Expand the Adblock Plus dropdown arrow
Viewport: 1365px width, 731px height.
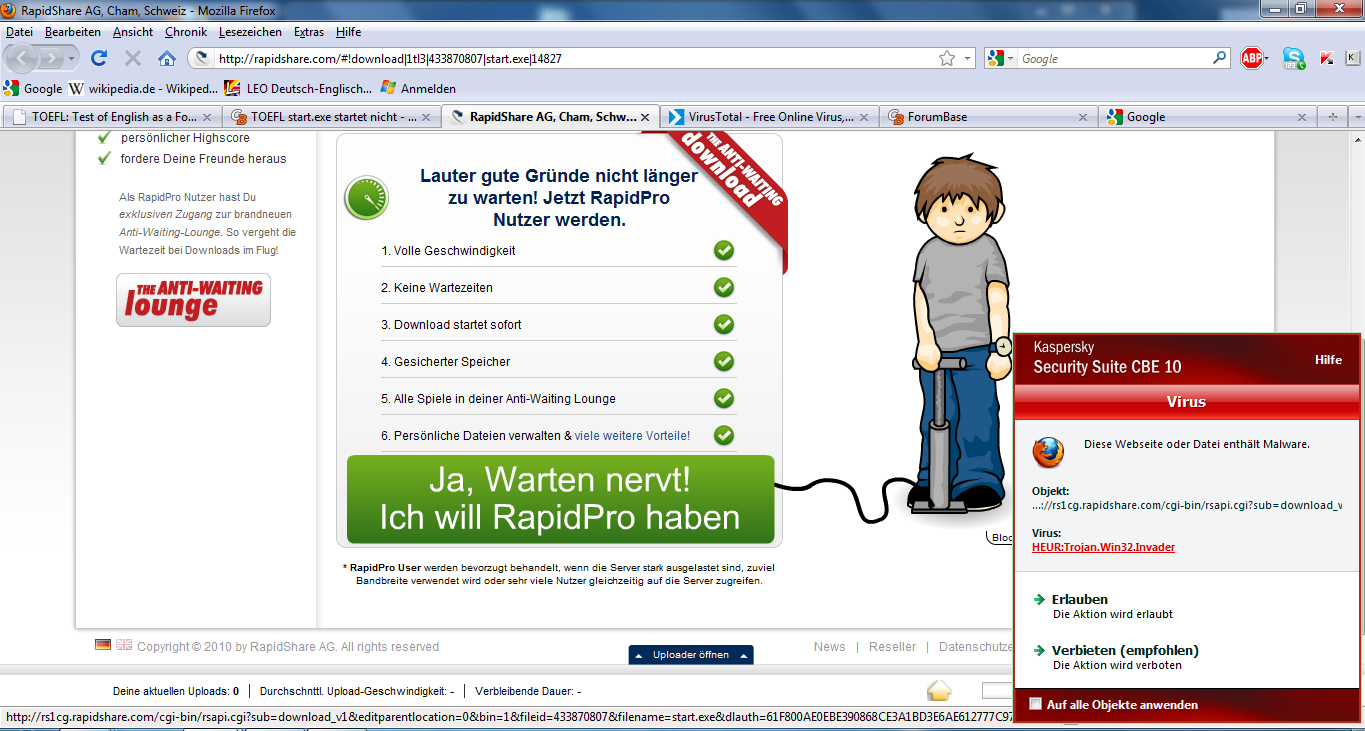tap(1267, 59)
